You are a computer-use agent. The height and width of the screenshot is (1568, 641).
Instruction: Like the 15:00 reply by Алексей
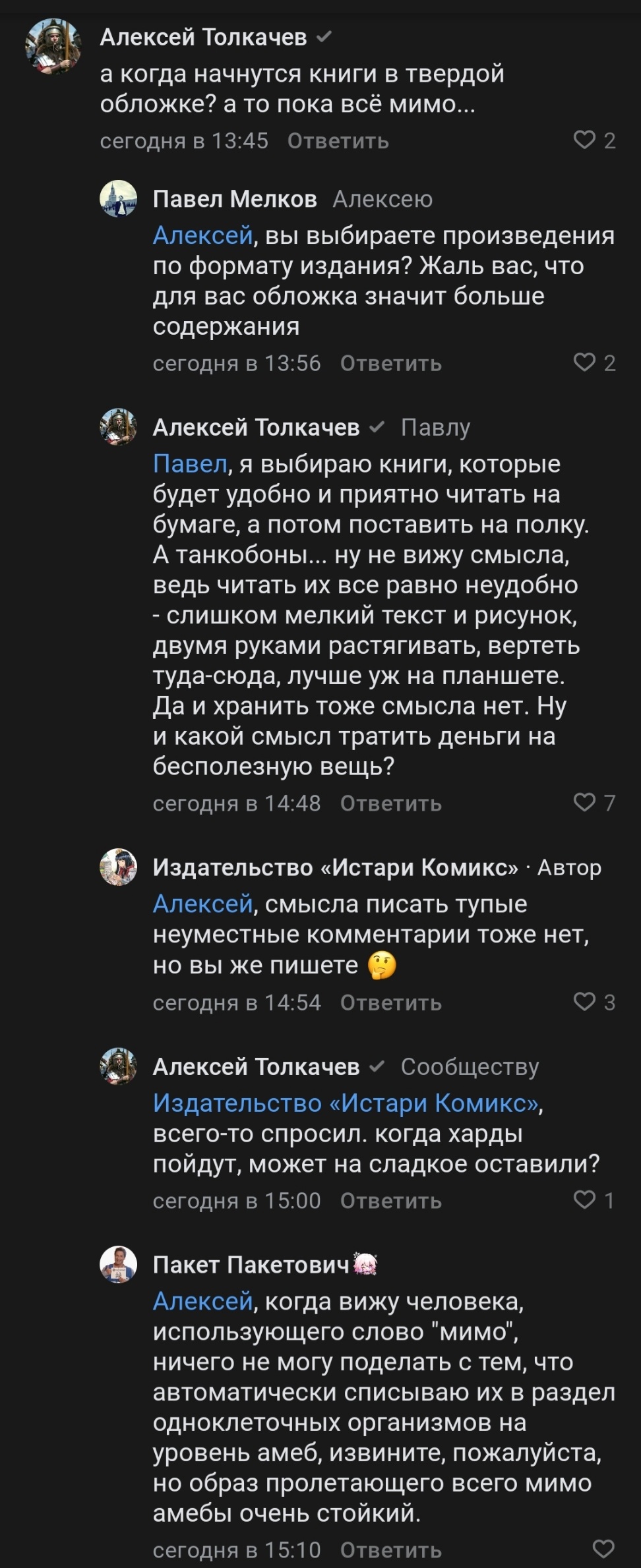click(584, 1199)
